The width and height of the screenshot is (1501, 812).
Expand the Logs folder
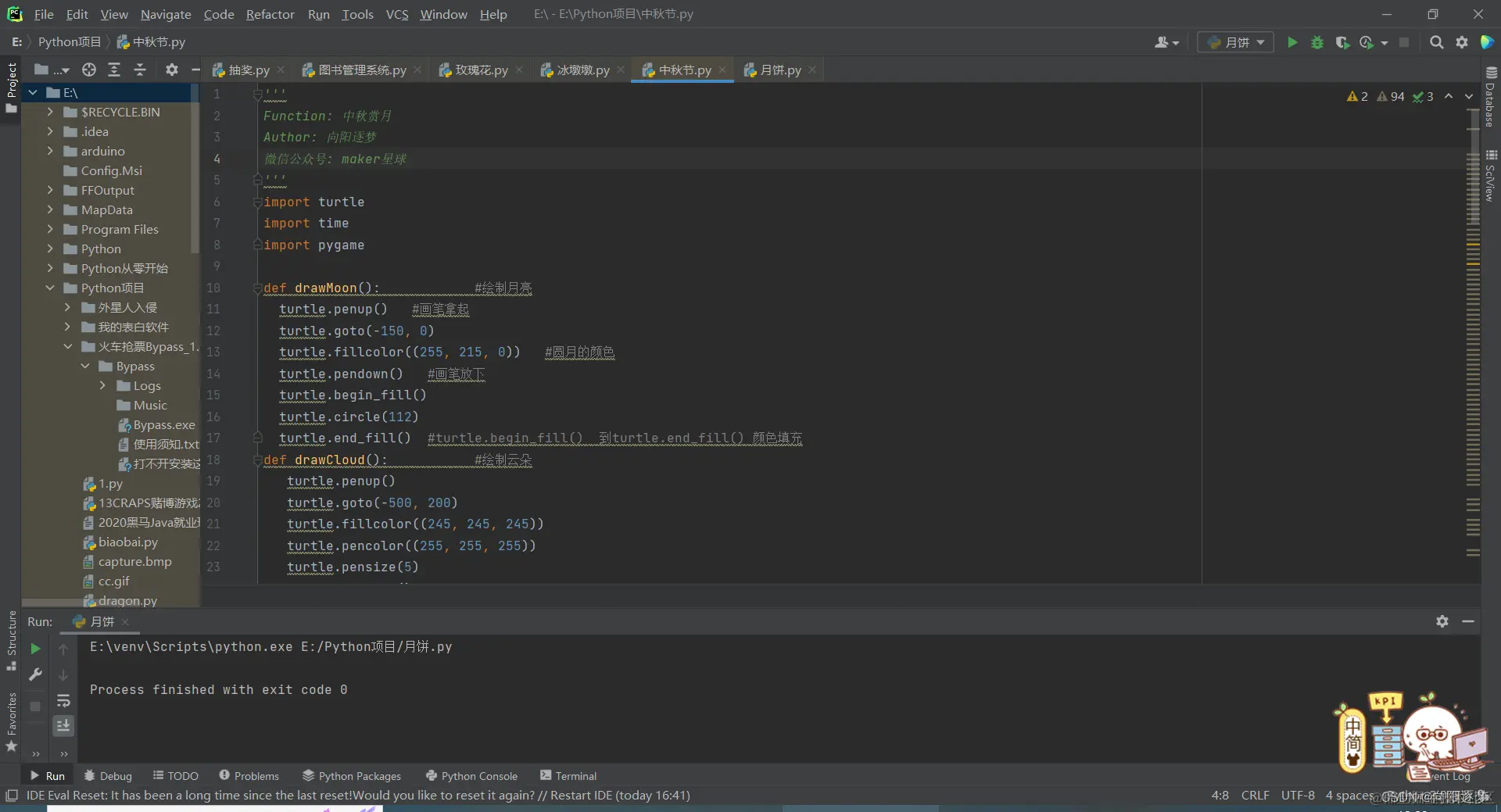tap(102, 385)
